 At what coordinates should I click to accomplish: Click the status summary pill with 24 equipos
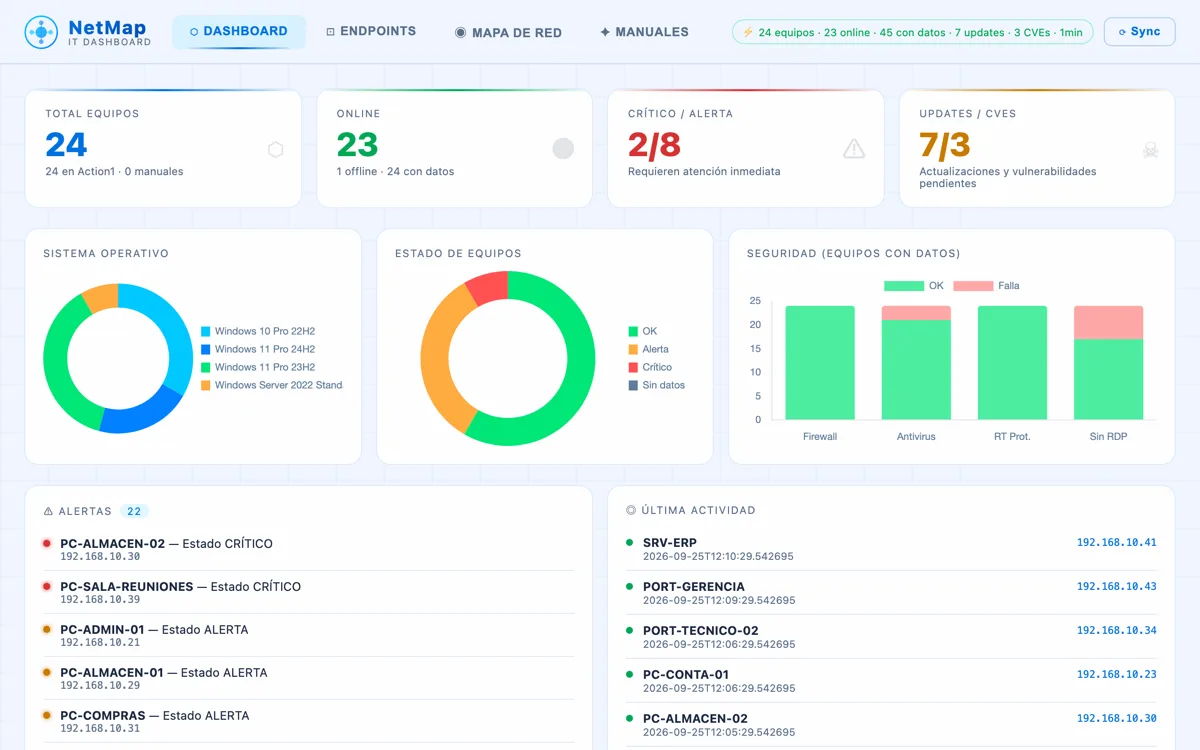(x=913, y=32)
